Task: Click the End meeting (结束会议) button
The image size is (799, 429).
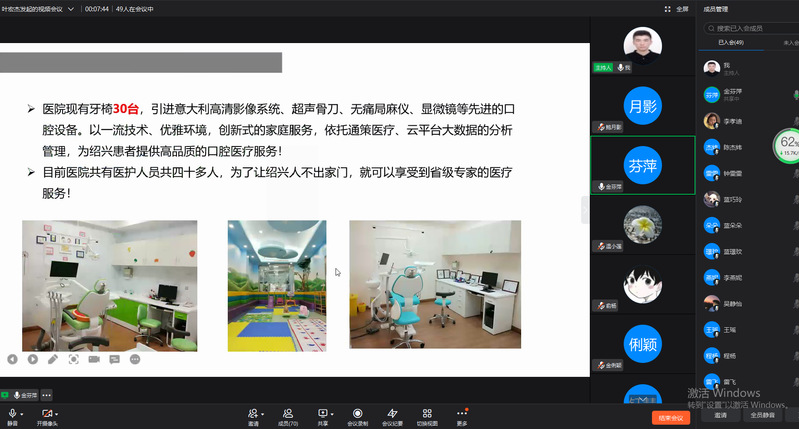Action: 670,417
